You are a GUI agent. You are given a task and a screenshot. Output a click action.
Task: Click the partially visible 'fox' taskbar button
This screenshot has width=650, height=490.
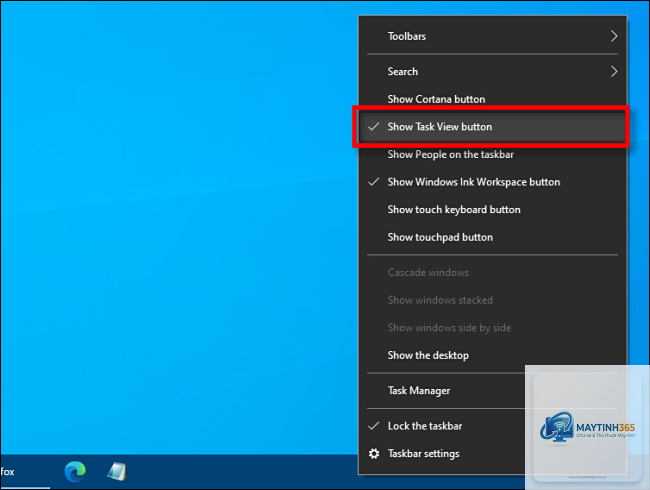[25, 471]
